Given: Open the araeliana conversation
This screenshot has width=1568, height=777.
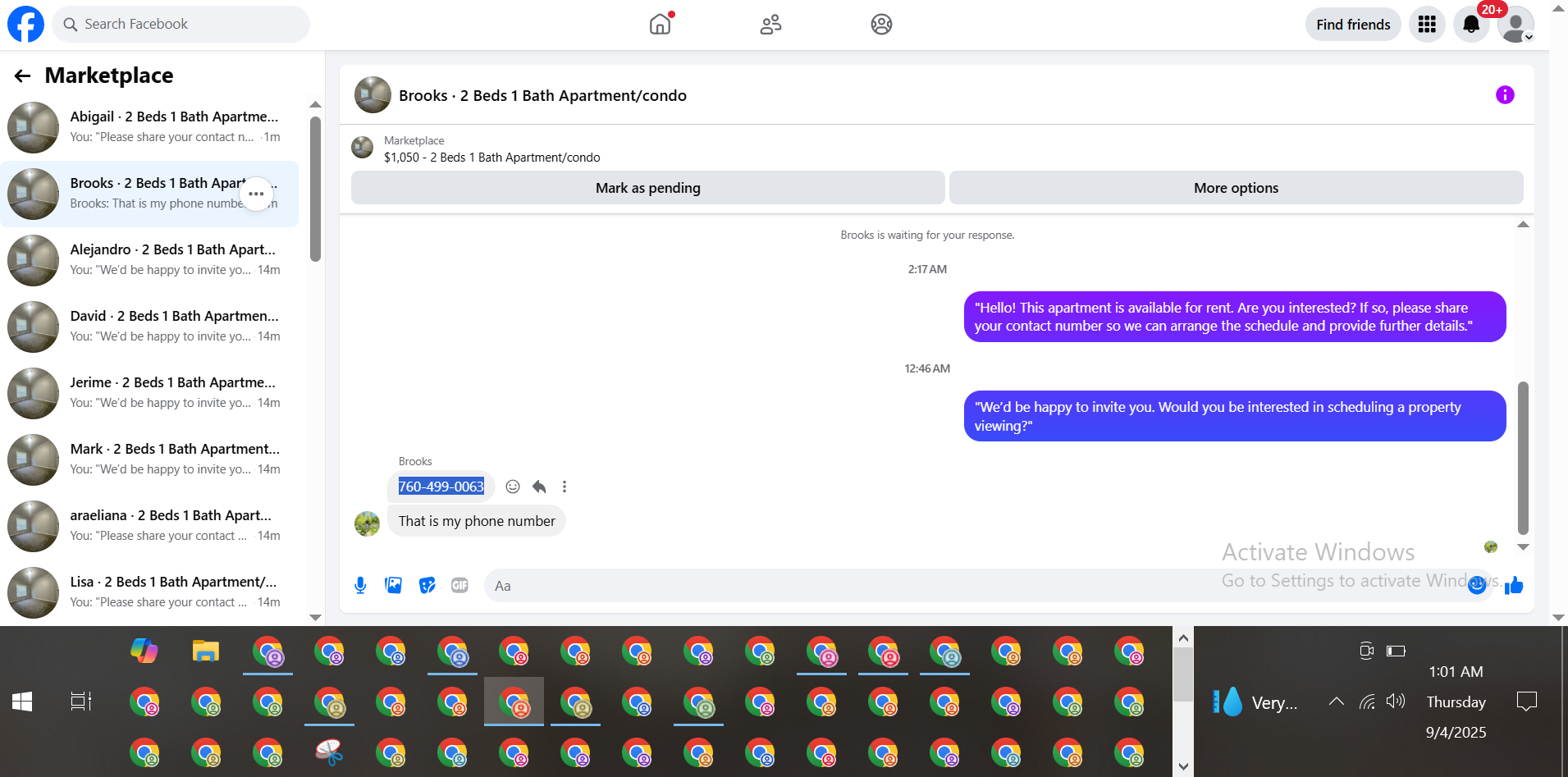Looking at the screenshot, I should (149, 526).
